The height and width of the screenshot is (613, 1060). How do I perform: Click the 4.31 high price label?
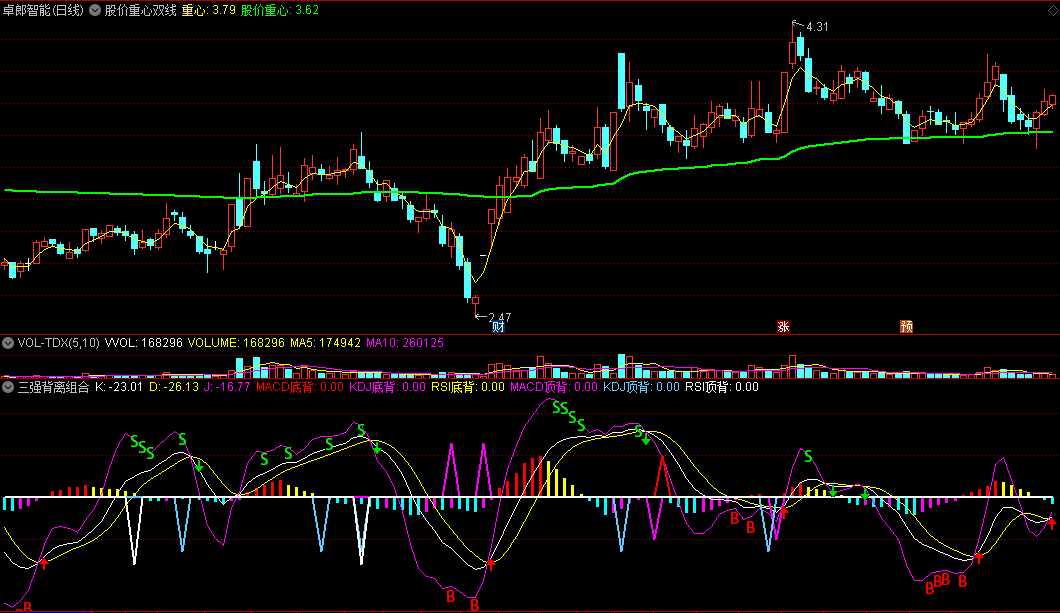[x=817, y=27]
